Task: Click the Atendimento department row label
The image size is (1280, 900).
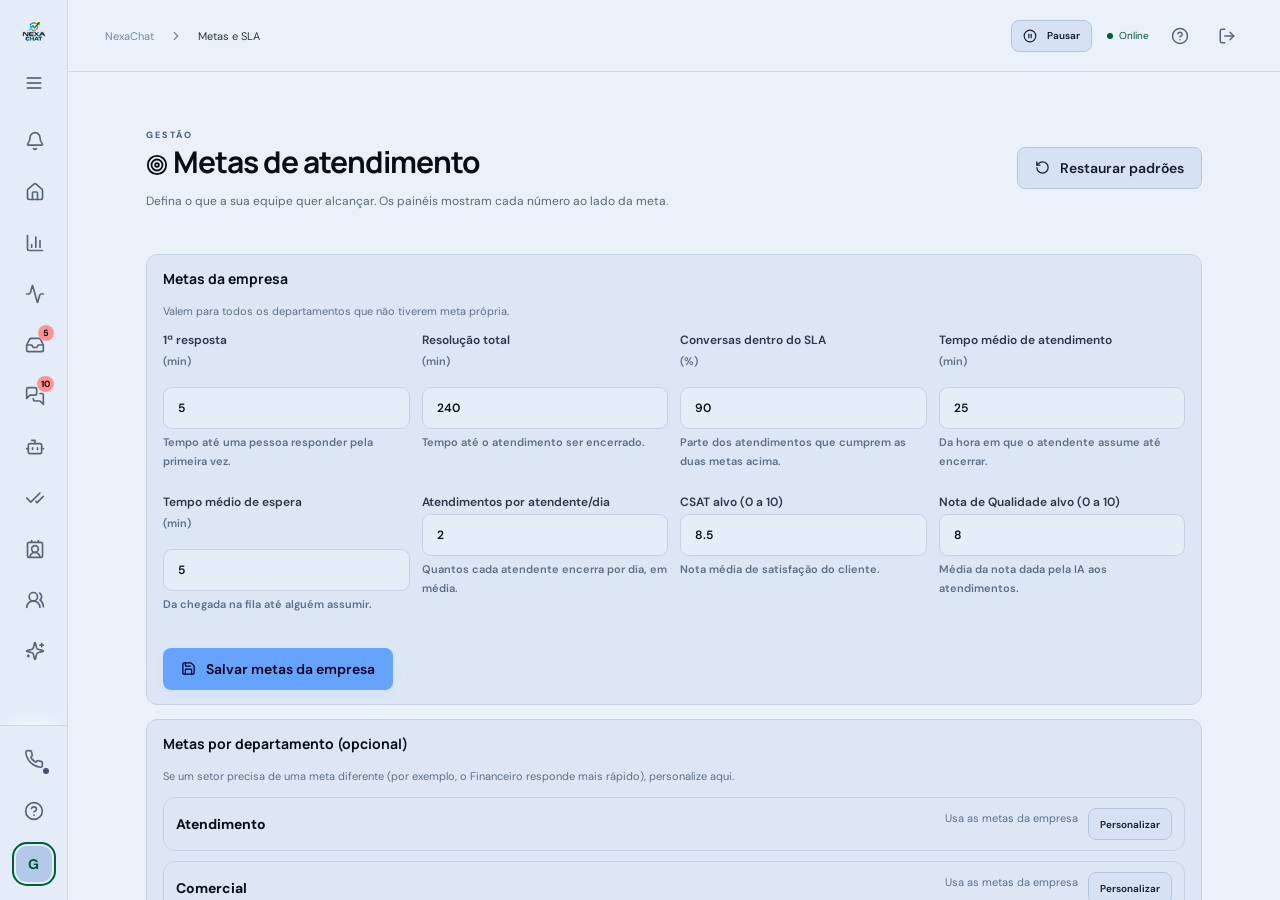Action: 221,824
